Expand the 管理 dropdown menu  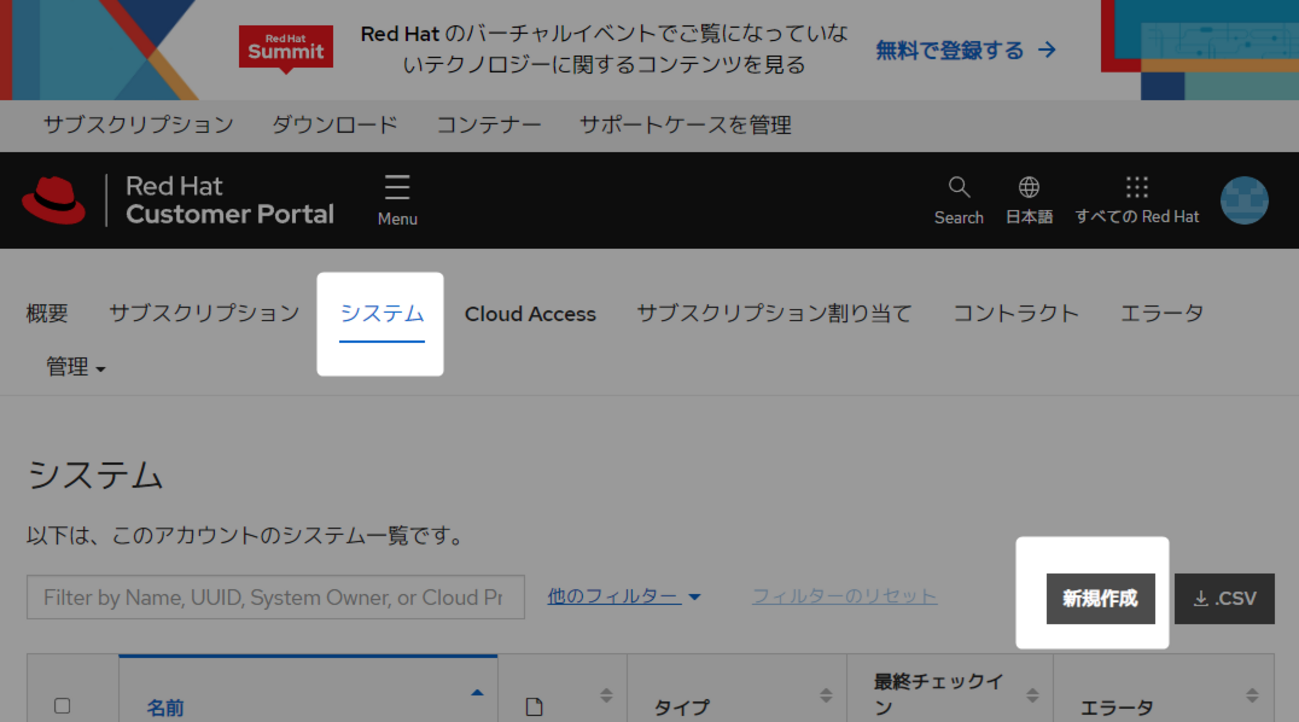pyautogui.click(x=75, y=367)
